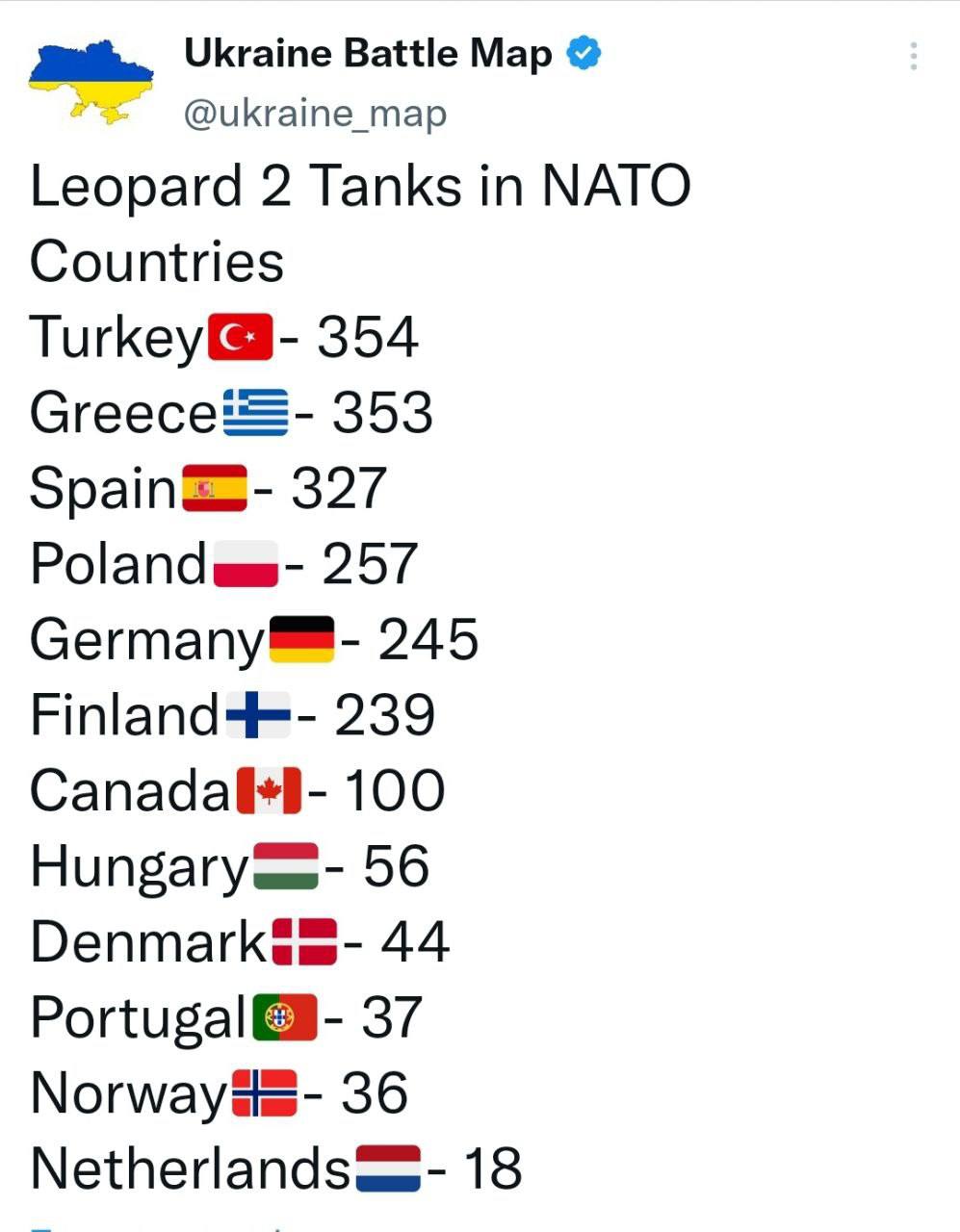Click the Turkey count number 354
This screenshot has width=960, height=1232.
[x=368, y=338]
